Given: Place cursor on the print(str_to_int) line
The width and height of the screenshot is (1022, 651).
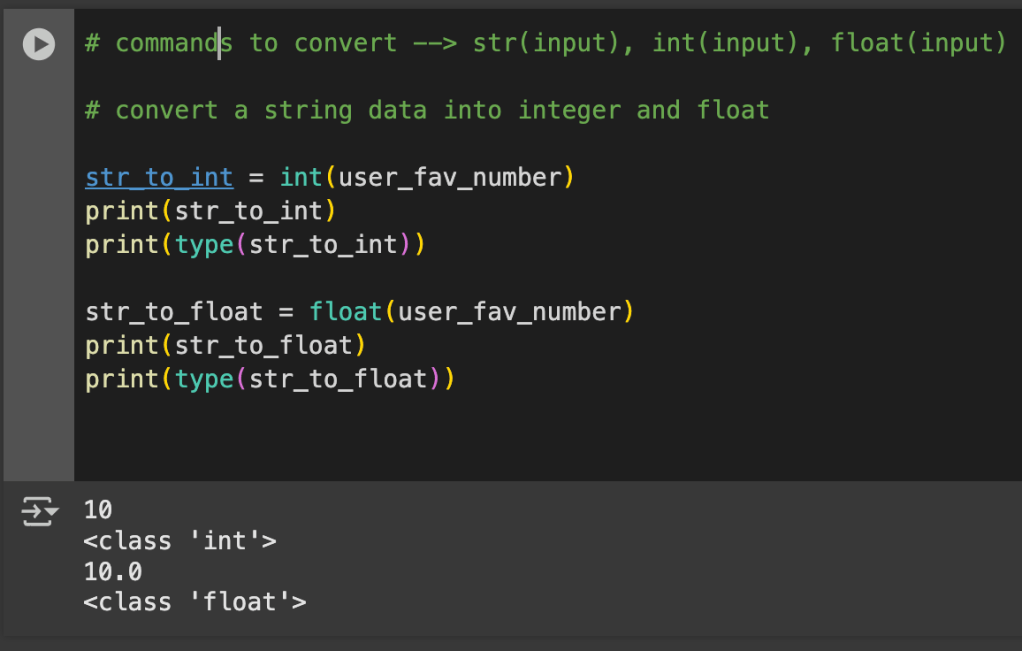Looking at the screenshot, I should pyautogui.click(x=210, y=211).
